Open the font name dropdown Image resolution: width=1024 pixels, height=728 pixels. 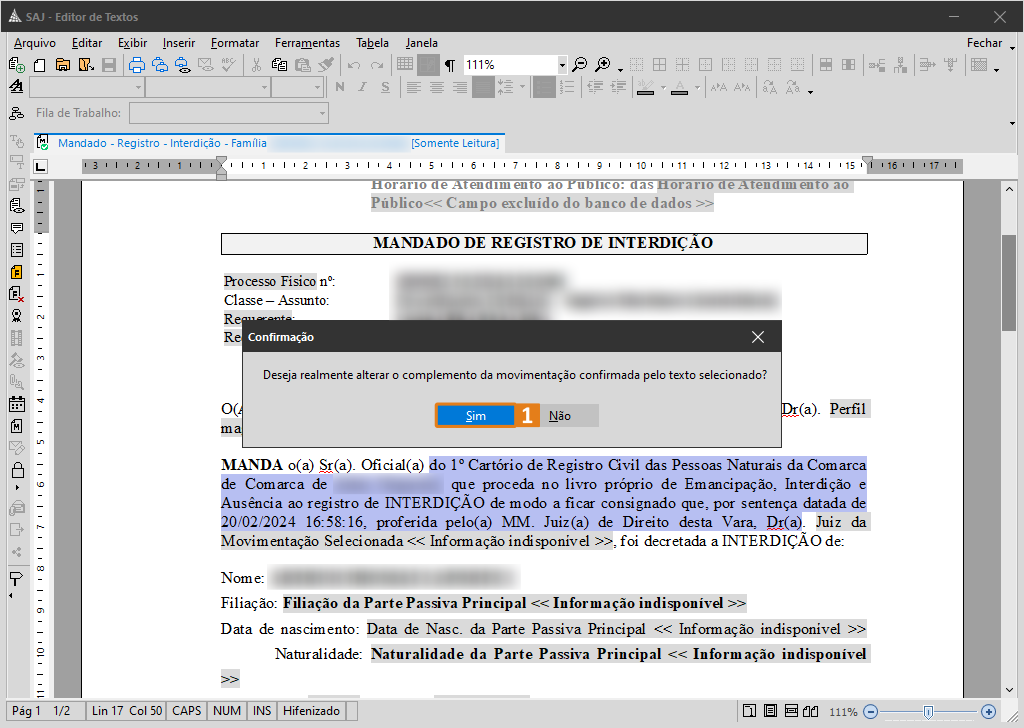click(264, 87)
